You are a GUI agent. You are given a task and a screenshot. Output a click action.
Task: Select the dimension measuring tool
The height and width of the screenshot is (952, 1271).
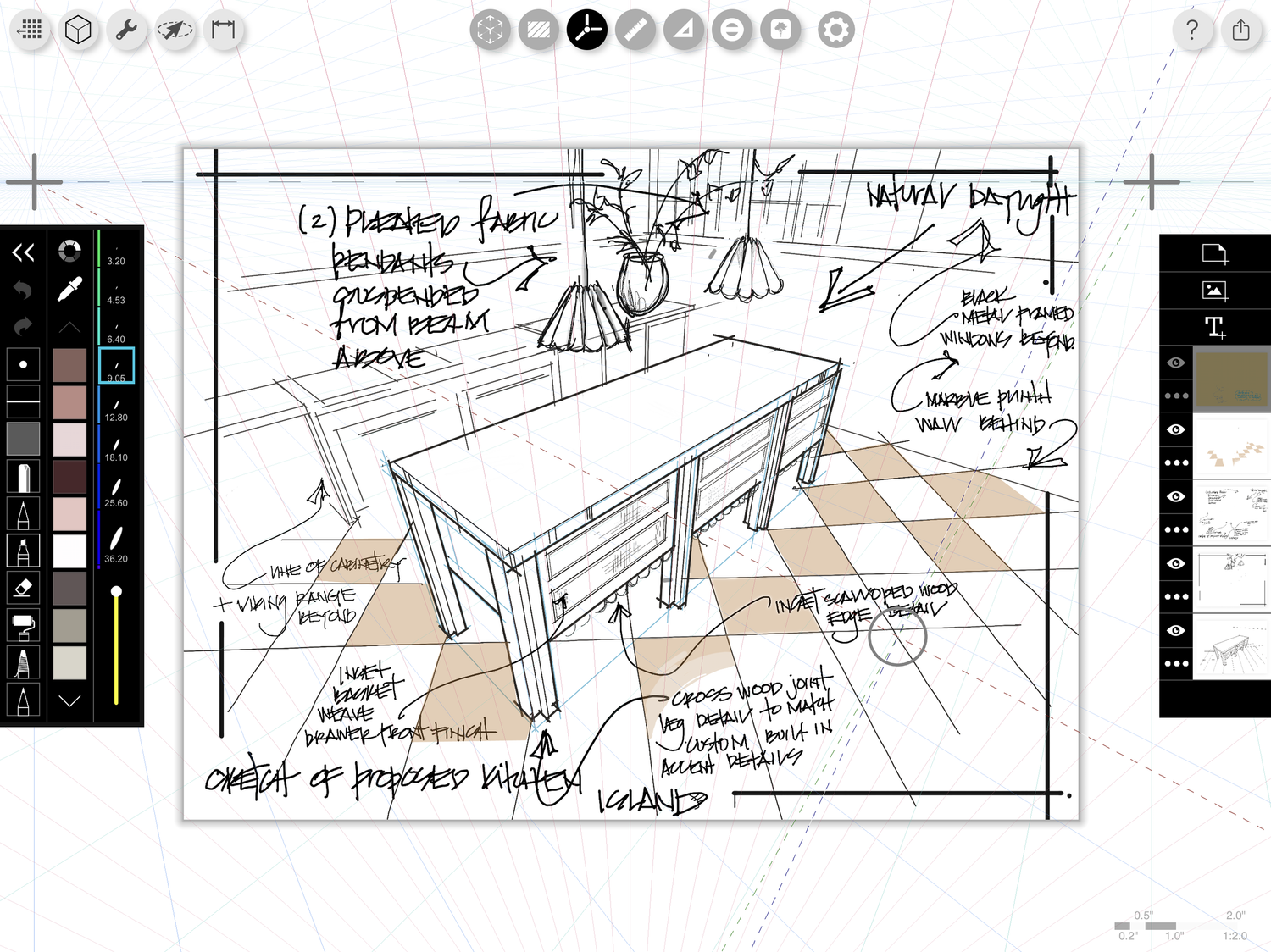pyautogui.click(x=224, y=30)
